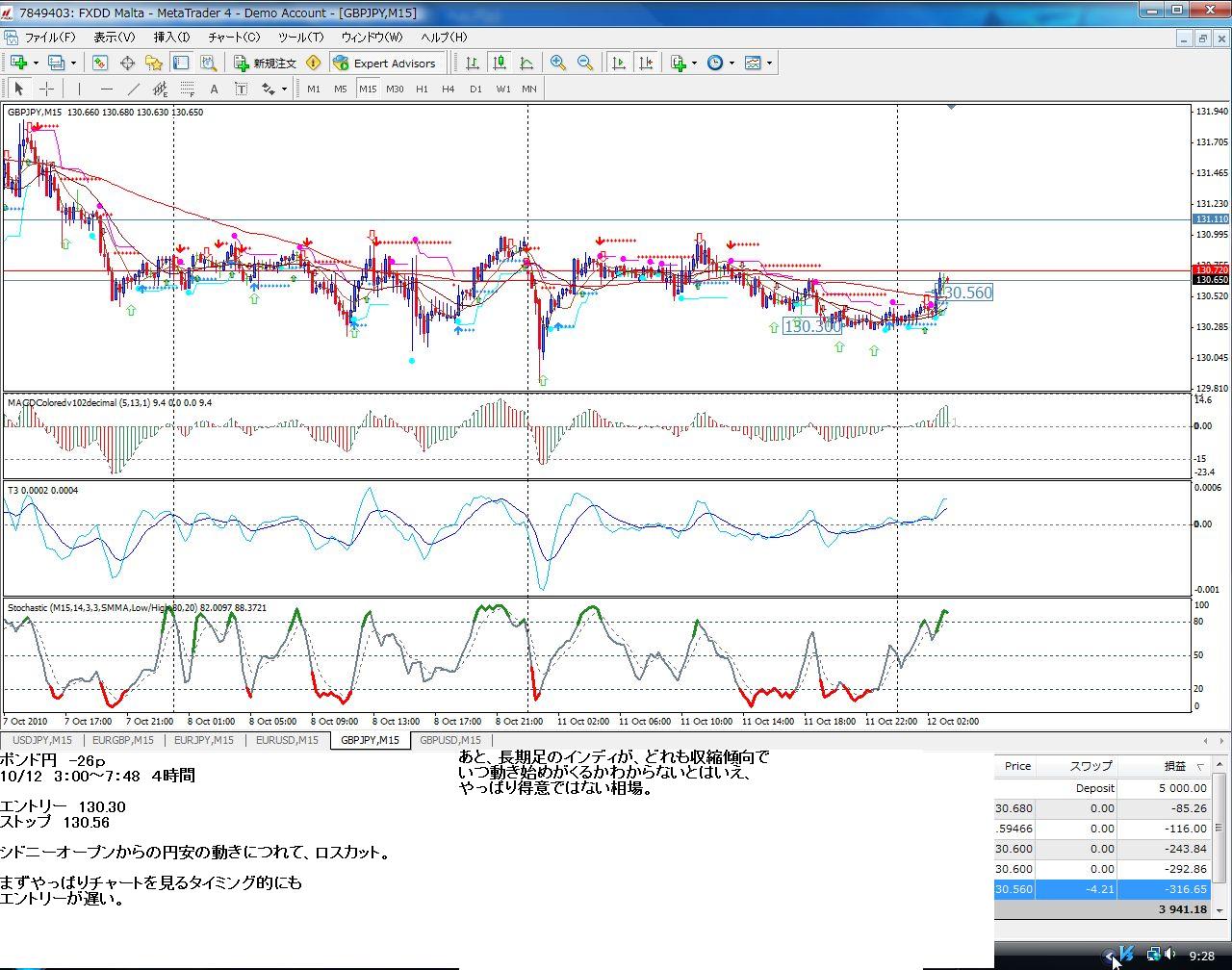Open a new chart with the toolbar icon
This screenshot has width=1232, height=970.
click(18, 63)
